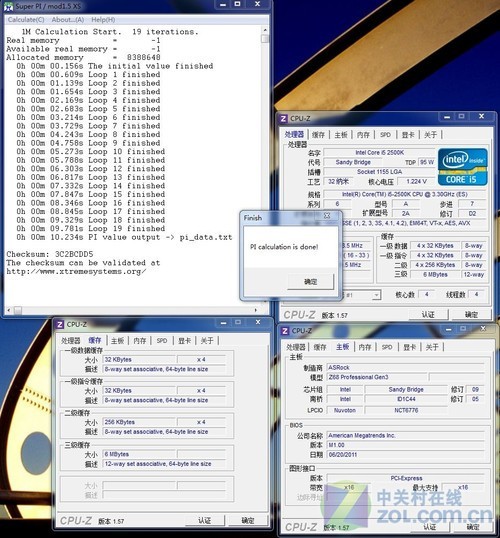Close the Finish dialog with X
This screenshot has height=538, width=500.
(x=327, y=216)
